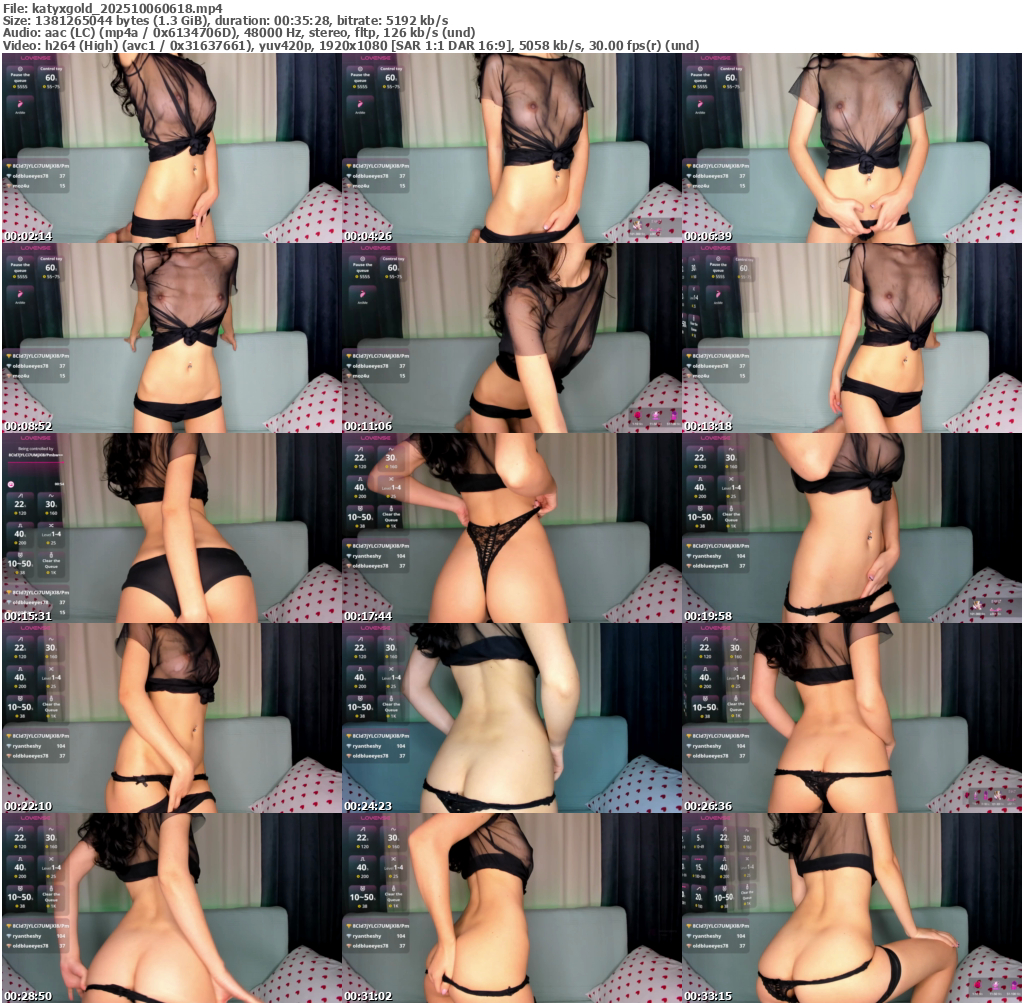Click the thumbnail at 00:06:39
The image size is (1024, 1003).
point(851,148)
